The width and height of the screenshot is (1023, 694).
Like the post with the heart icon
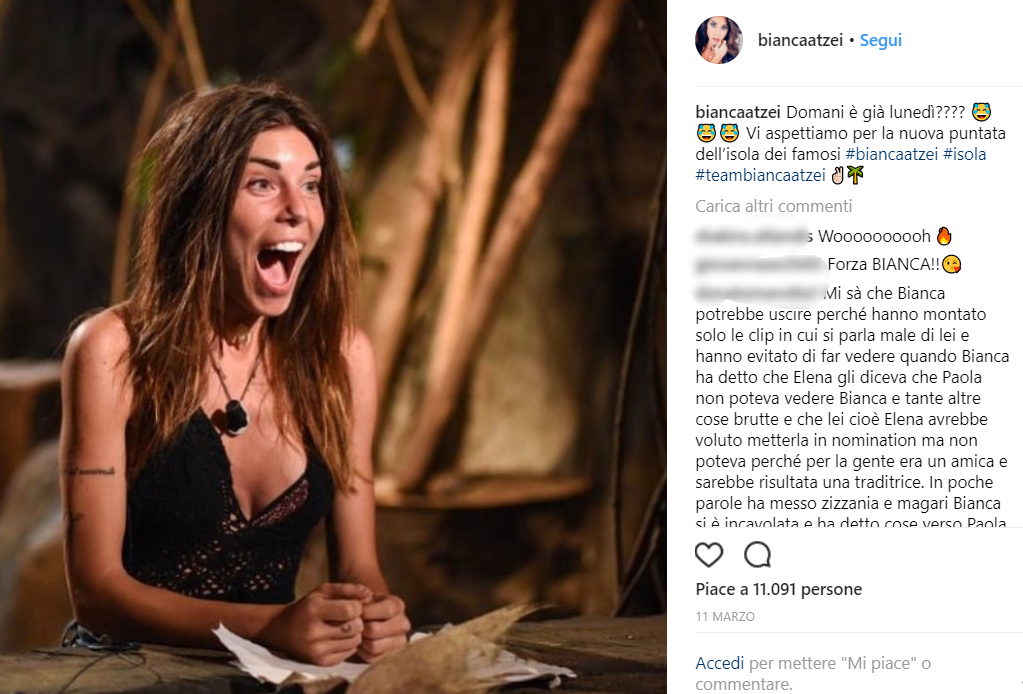point(709,554)
